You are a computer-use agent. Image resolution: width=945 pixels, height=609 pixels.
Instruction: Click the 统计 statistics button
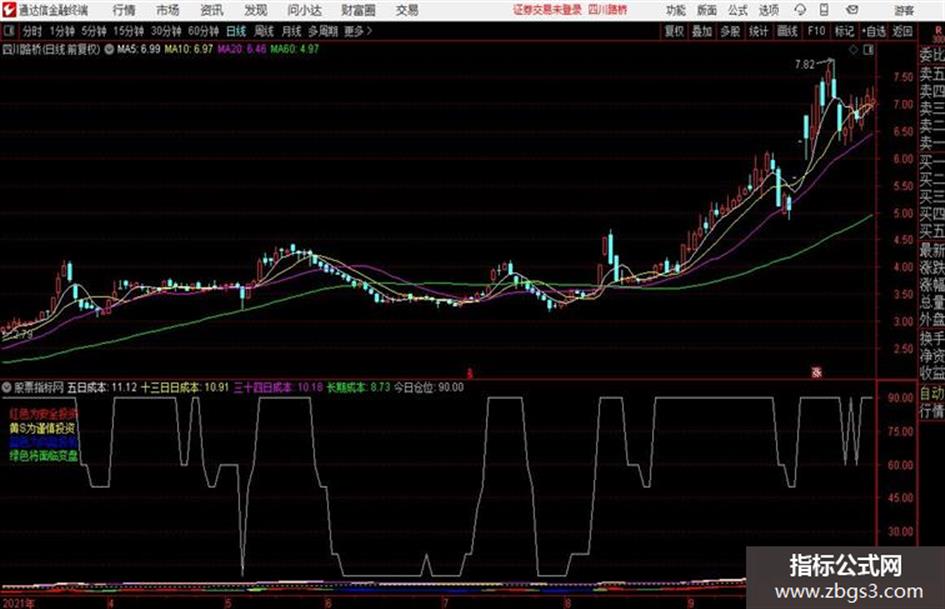pyautogui.click(x=759, y=31)
